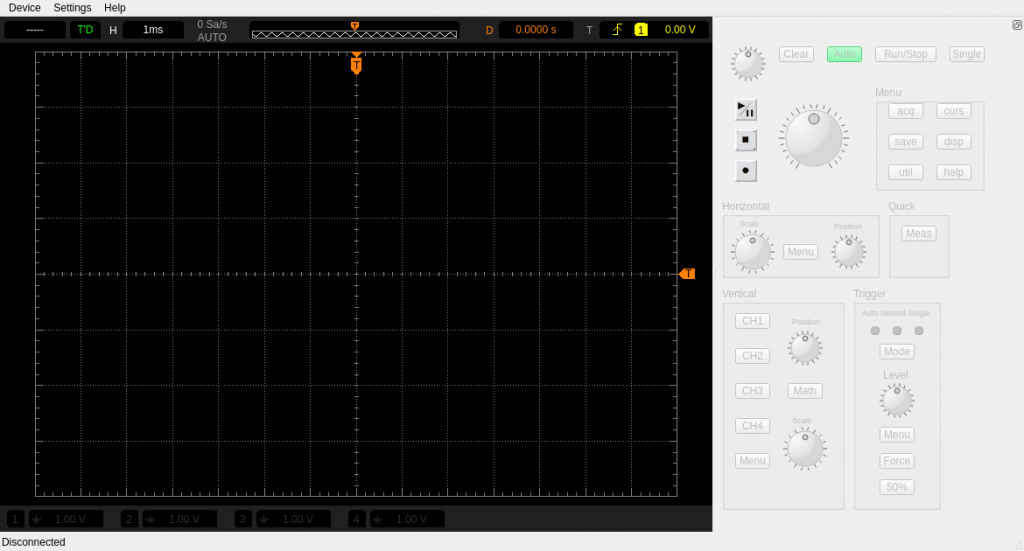Click the rising edge trigger slope icon
Image resolution: width=1024 pixels, height=551 pixels.
click(x=617, y=30)
